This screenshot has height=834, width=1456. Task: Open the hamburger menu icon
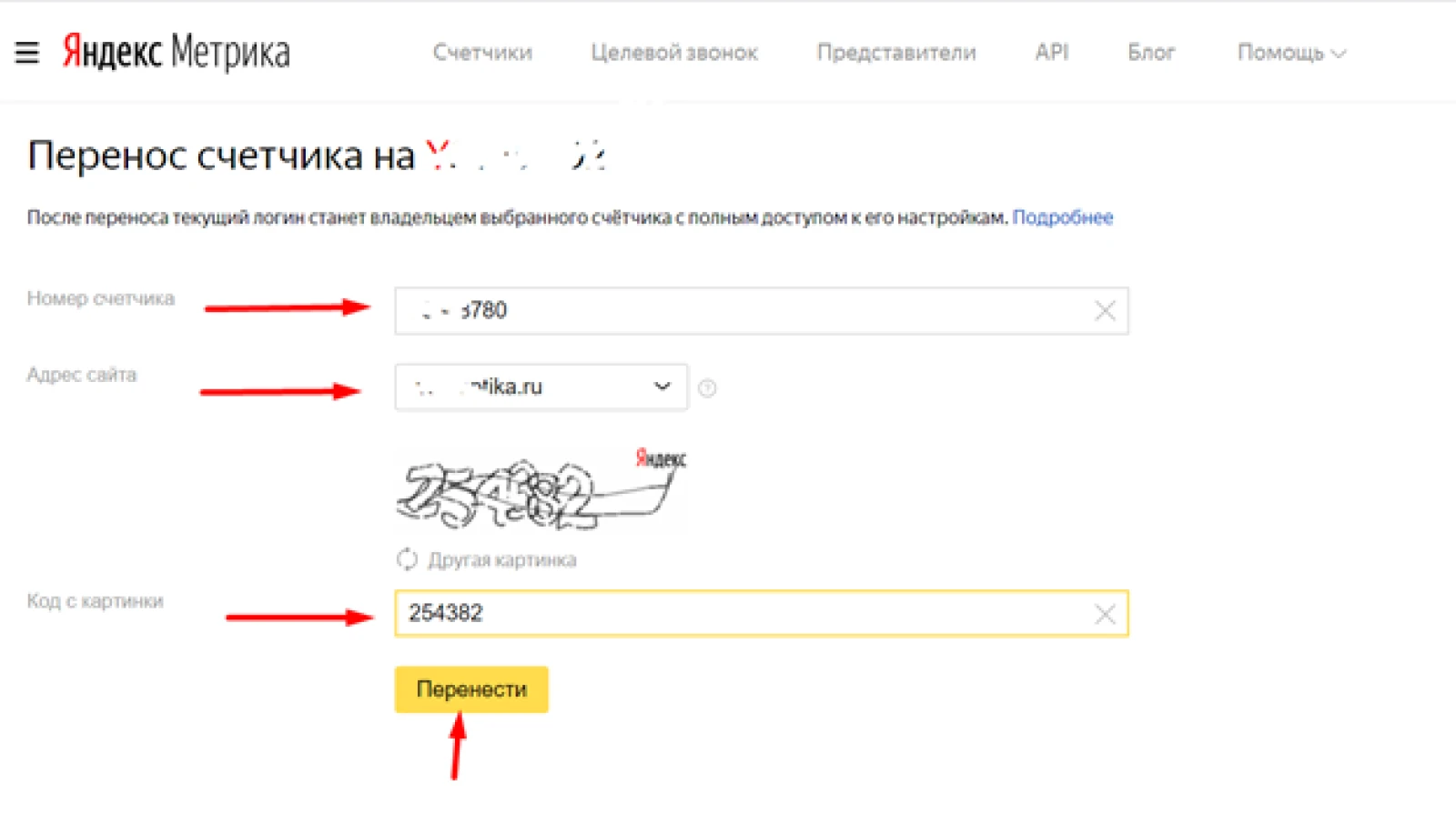(x=27, y=53)
